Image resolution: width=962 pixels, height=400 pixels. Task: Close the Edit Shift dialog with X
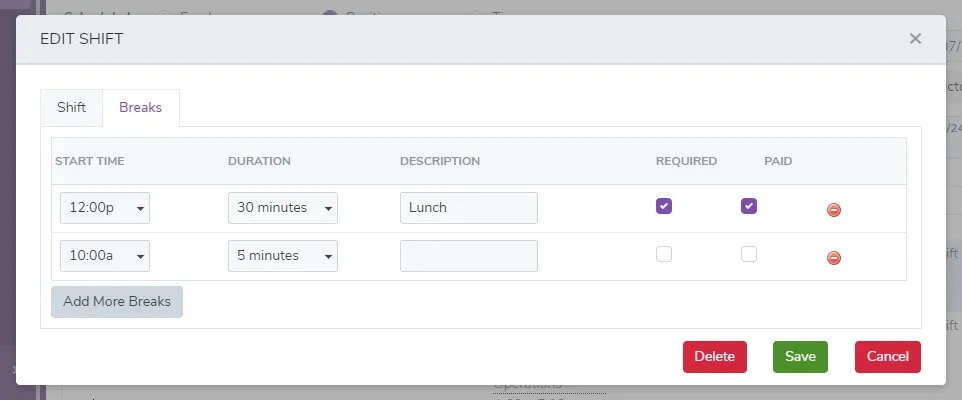click(915, 39)
